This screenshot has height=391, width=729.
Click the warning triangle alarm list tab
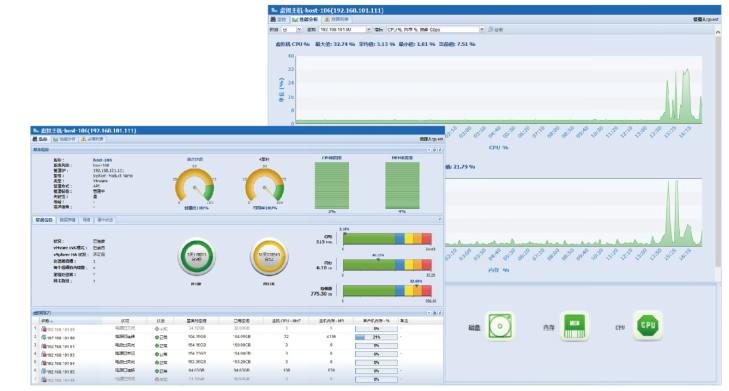pyautogui.click(x=336, y=20)
